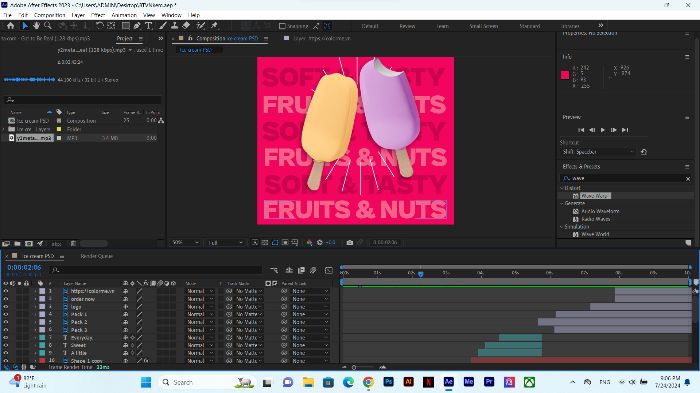Play the composition preview
This screenshot has height=393, width=700.
[x=603, y=130]
